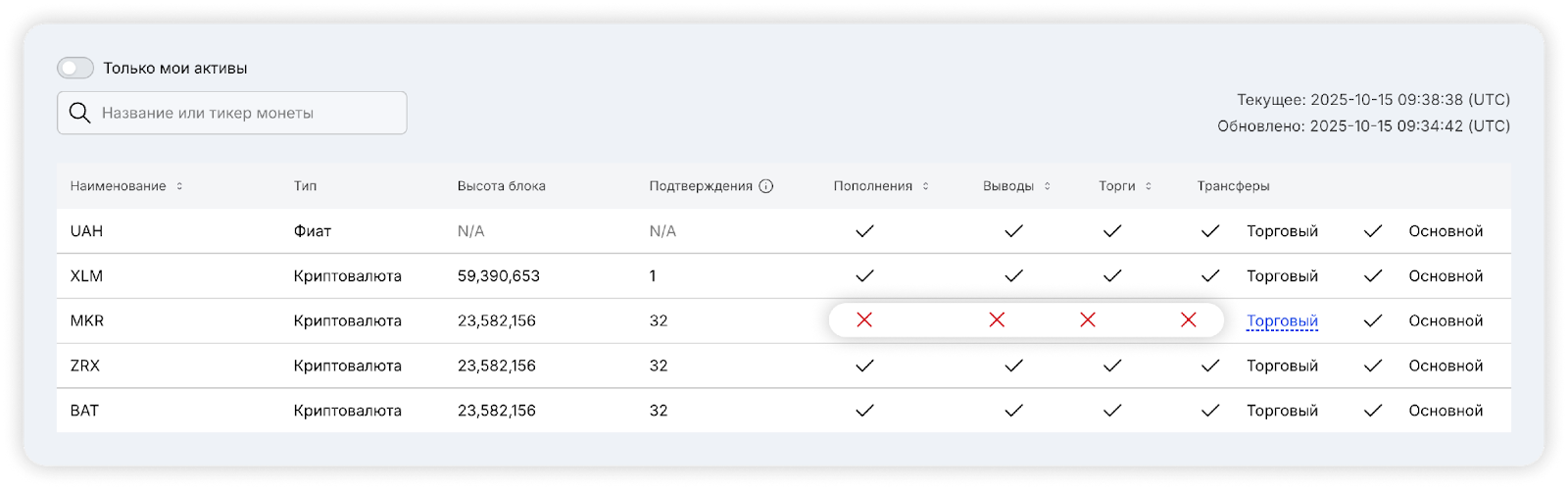This screenshot has height=489, width=1568.
Task: Click the red X under Торги for MKR
Action: click(1088, 320)
